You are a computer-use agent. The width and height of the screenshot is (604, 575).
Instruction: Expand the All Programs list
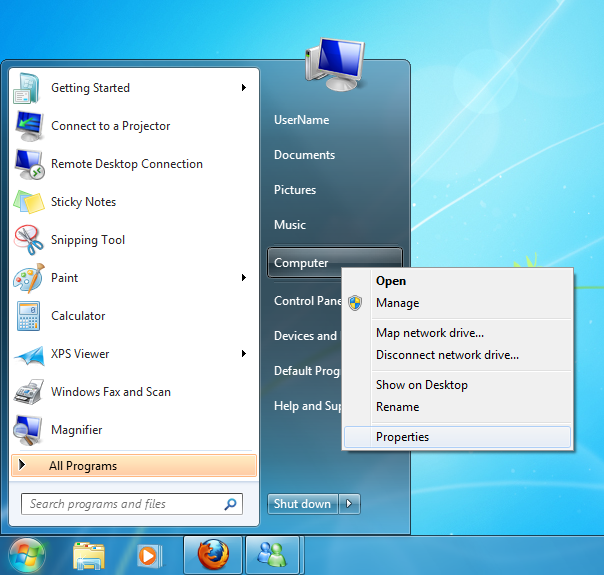tap(134, 466)
